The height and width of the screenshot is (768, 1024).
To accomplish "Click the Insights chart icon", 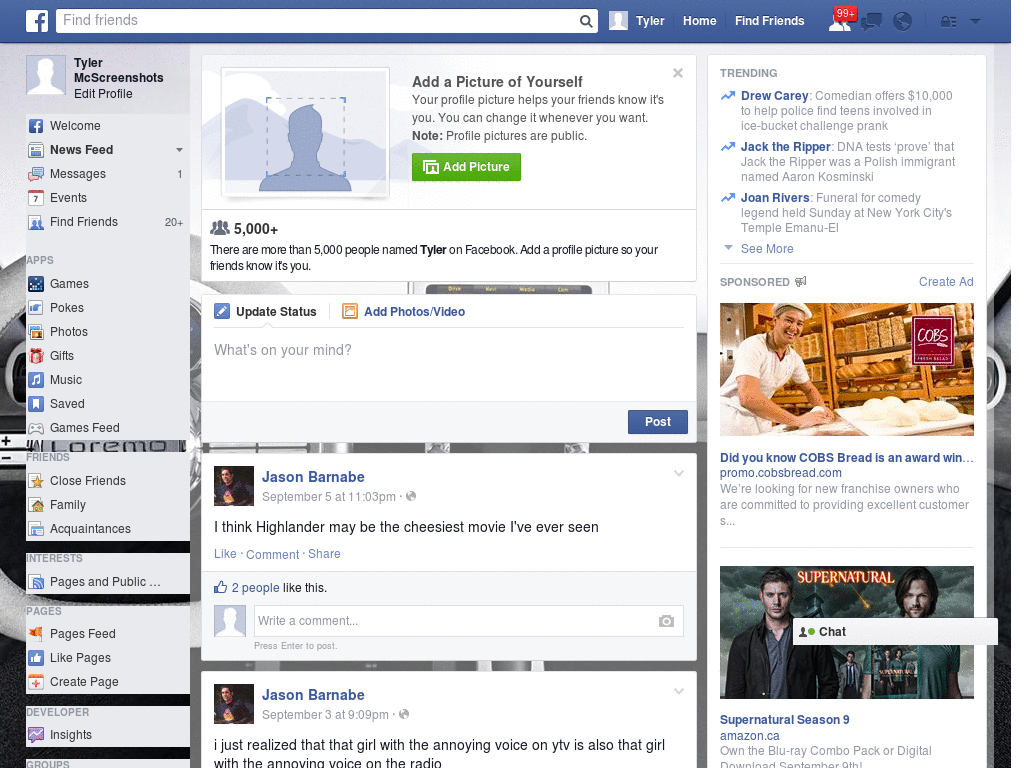I will pyautogui.click(x=36, y=735).
